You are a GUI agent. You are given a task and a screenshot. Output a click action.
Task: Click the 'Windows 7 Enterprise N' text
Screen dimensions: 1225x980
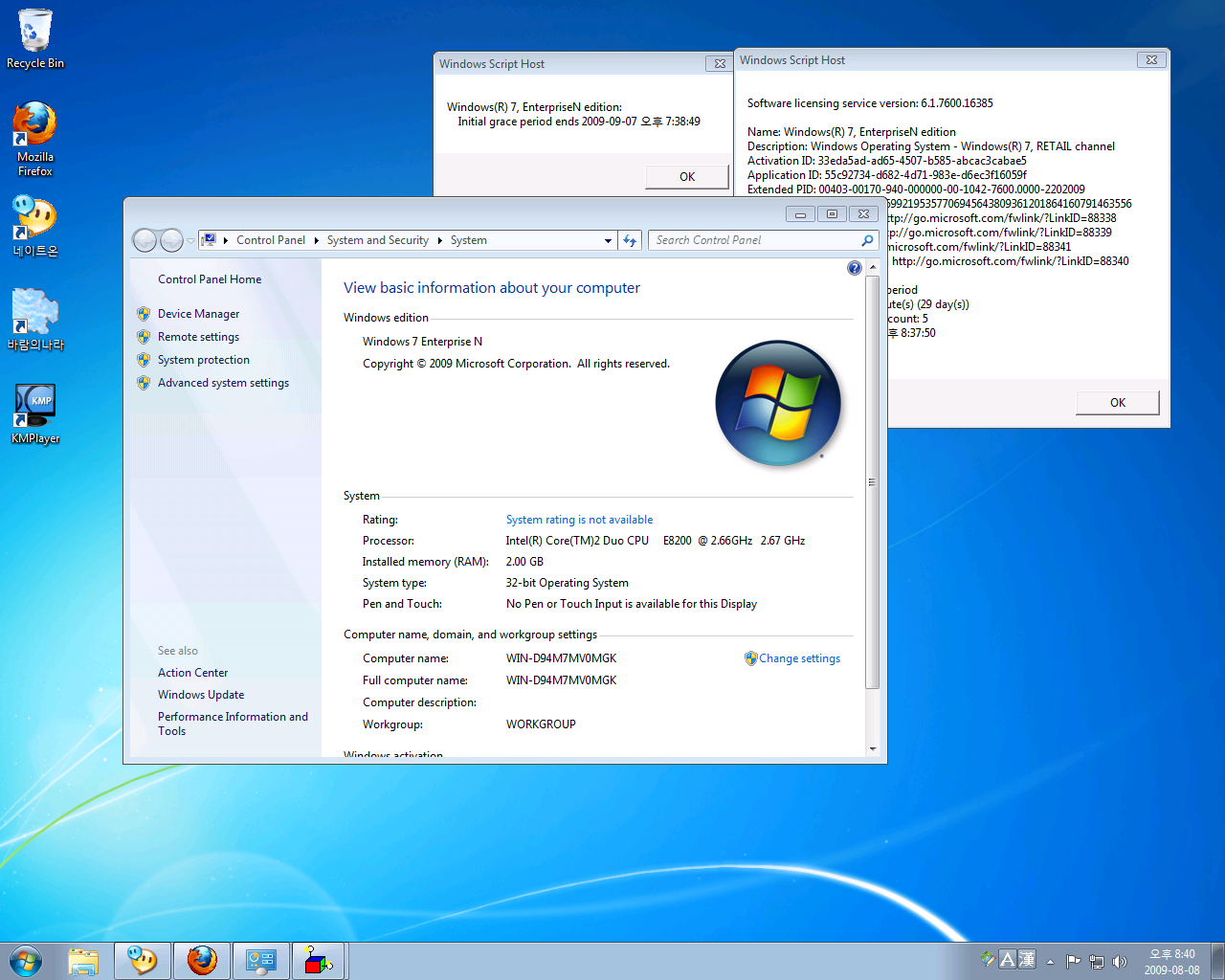[x=422, y=342]
